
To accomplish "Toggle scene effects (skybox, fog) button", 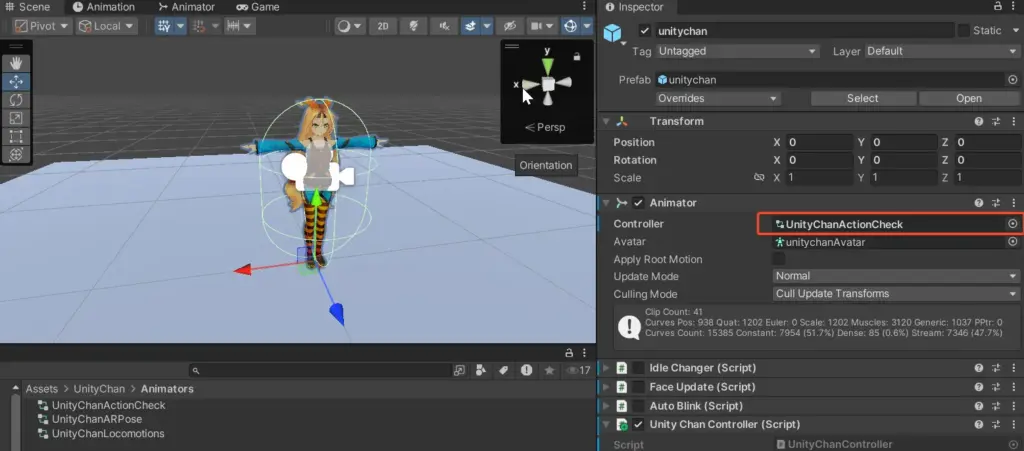I will tap(470, 26).
